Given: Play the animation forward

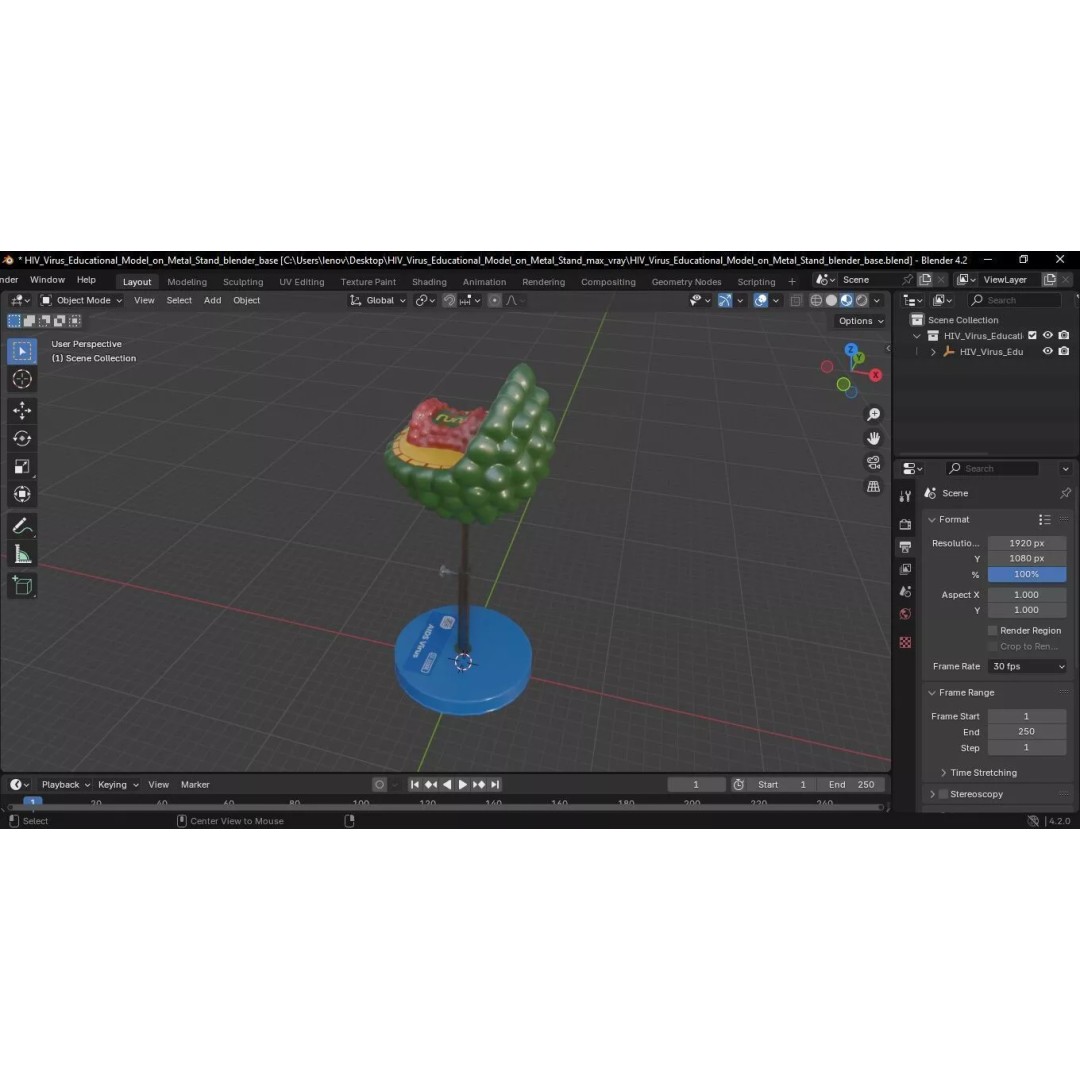Looking at the screenshot, I should 463,785.
